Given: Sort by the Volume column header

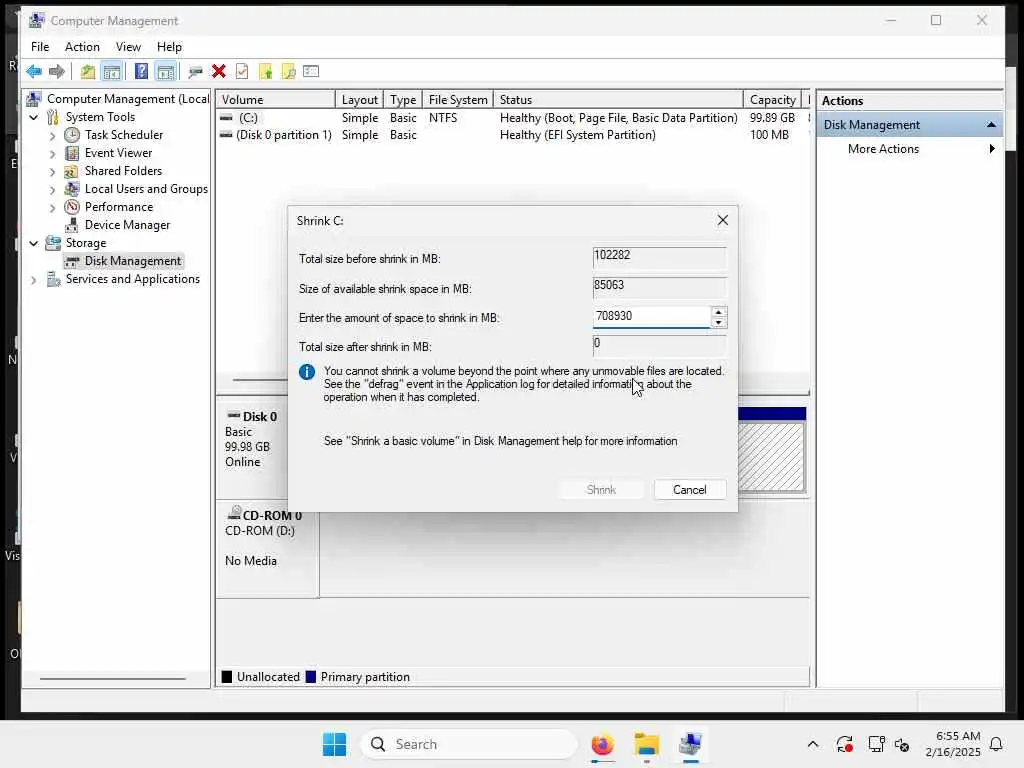Looking at the screenshot, I should (x=276, y=99).
